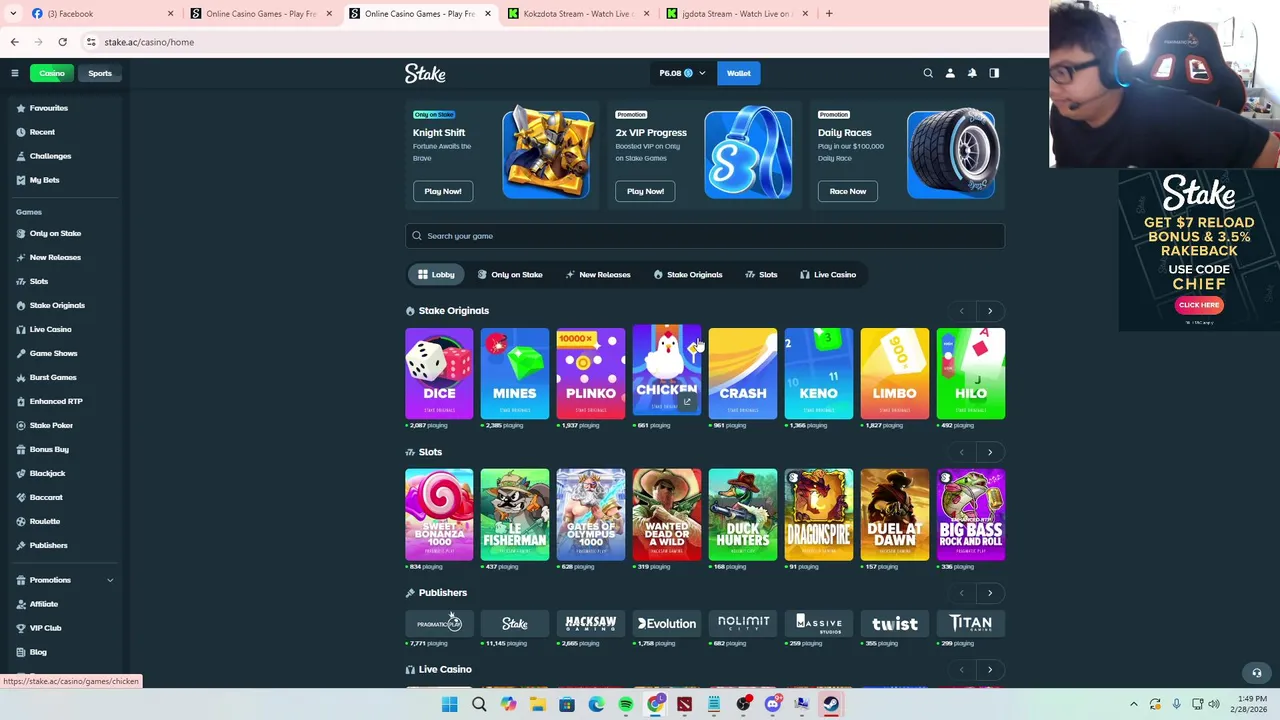The width and height of the screenshot is (1280, 720).
Task: Open Gates of Olympus 1000 slot thumbnail
Action: (x=591, y=514)
